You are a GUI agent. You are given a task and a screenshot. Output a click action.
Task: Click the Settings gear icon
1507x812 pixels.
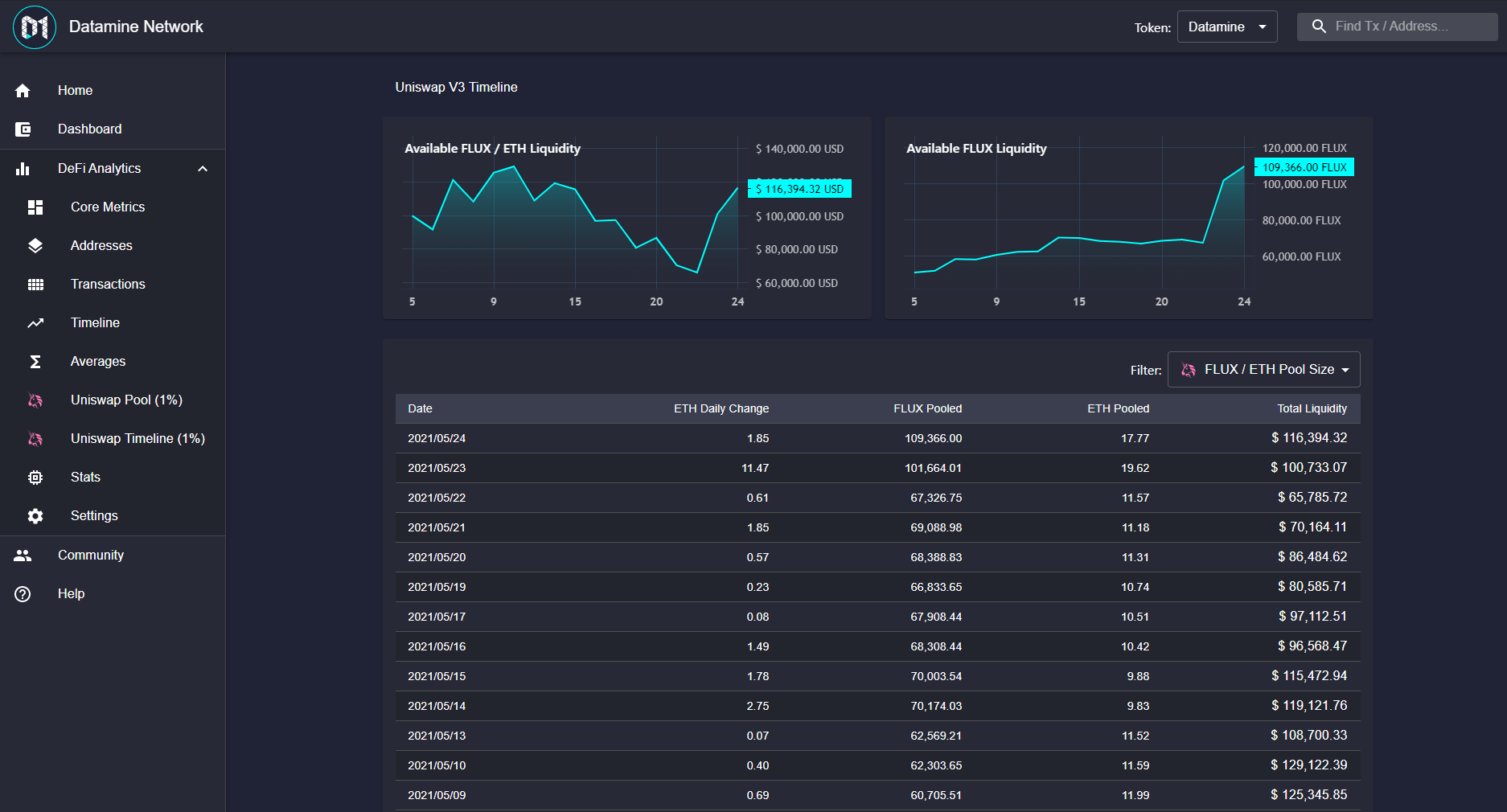pos(35,516)
